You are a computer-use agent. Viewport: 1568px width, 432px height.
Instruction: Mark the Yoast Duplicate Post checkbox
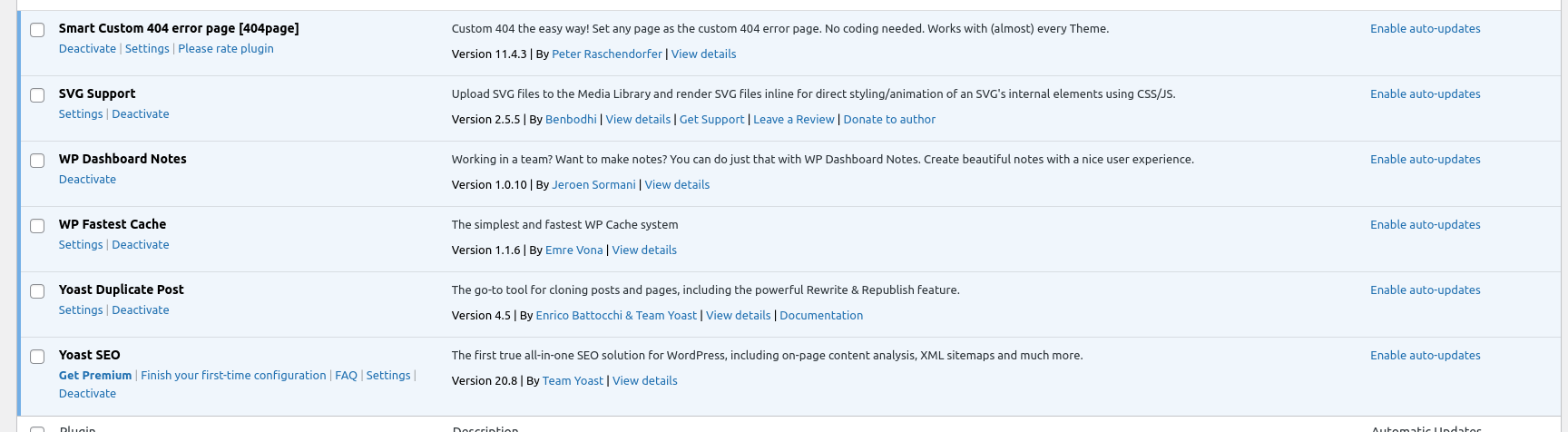37,291
